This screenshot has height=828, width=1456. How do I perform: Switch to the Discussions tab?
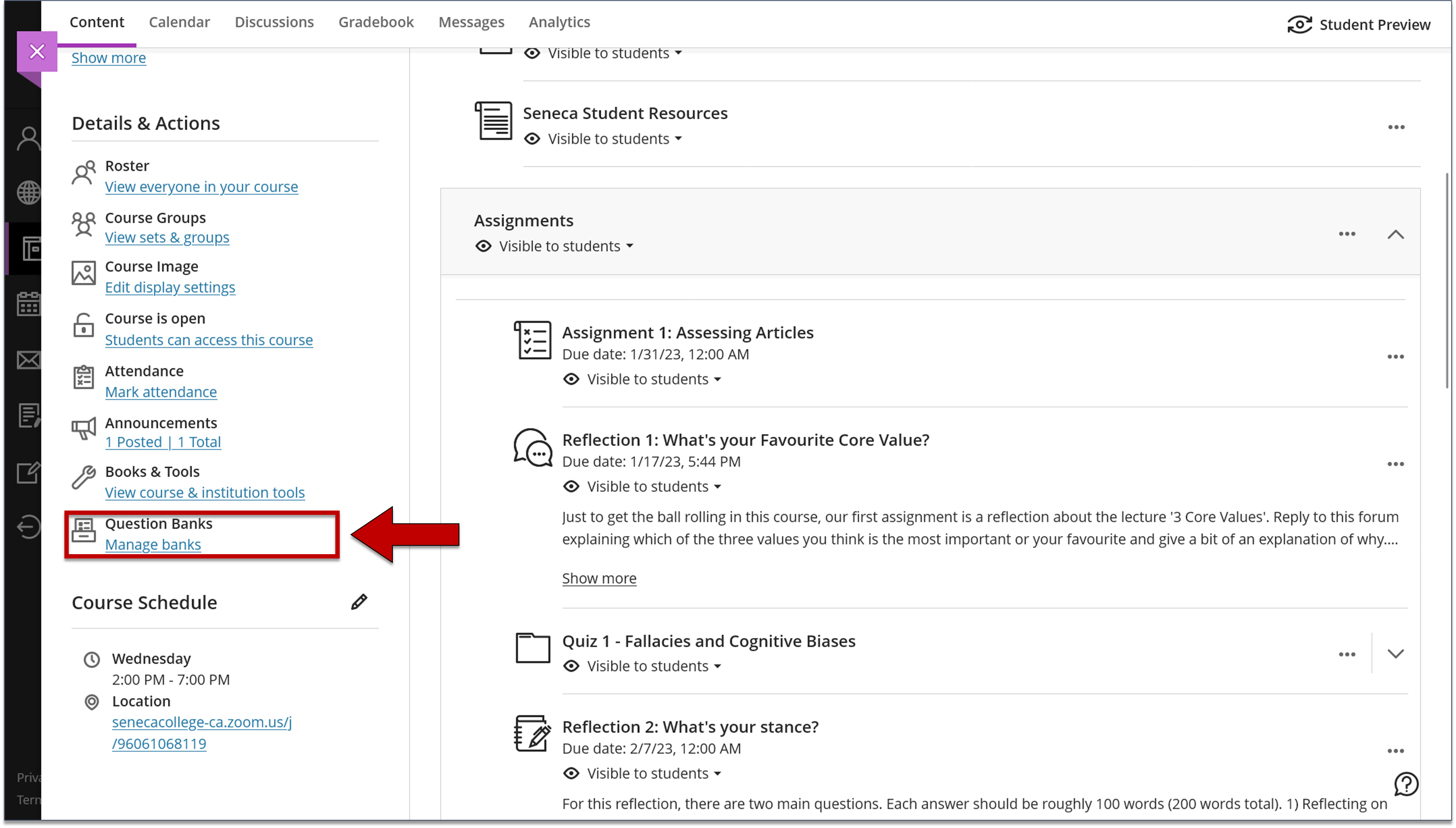[274, 22]
